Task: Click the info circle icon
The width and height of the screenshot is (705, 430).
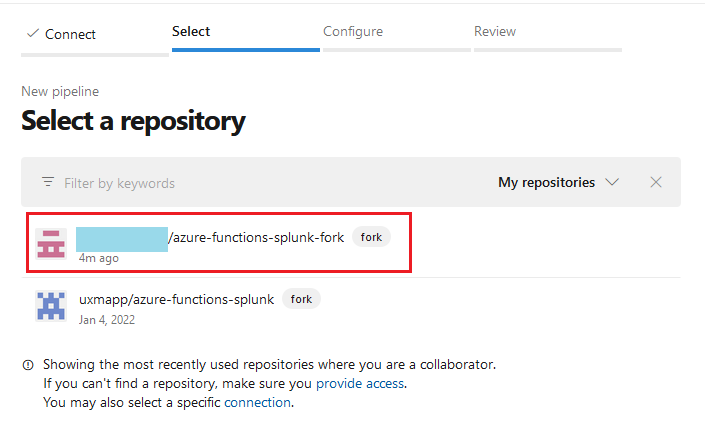Action: pyautogui.click(x=28, y=365)
